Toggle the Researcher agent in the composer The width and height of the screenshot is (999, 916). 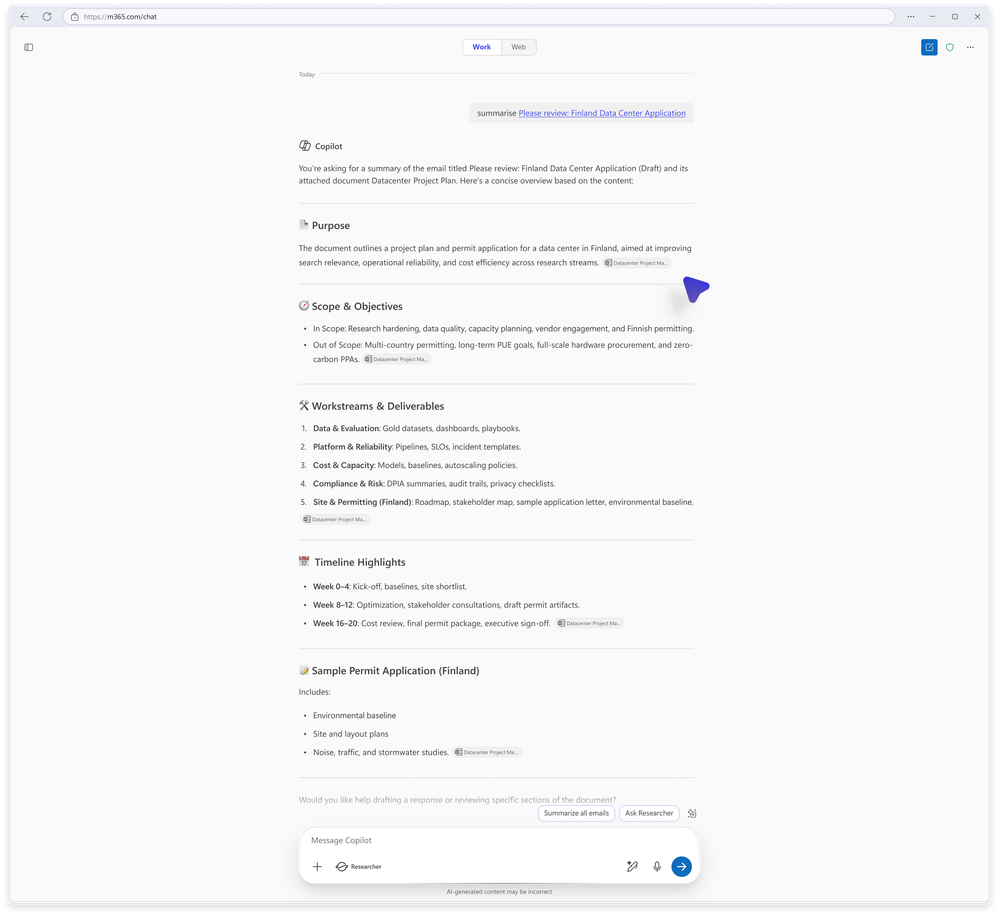[x=357, y=866]
